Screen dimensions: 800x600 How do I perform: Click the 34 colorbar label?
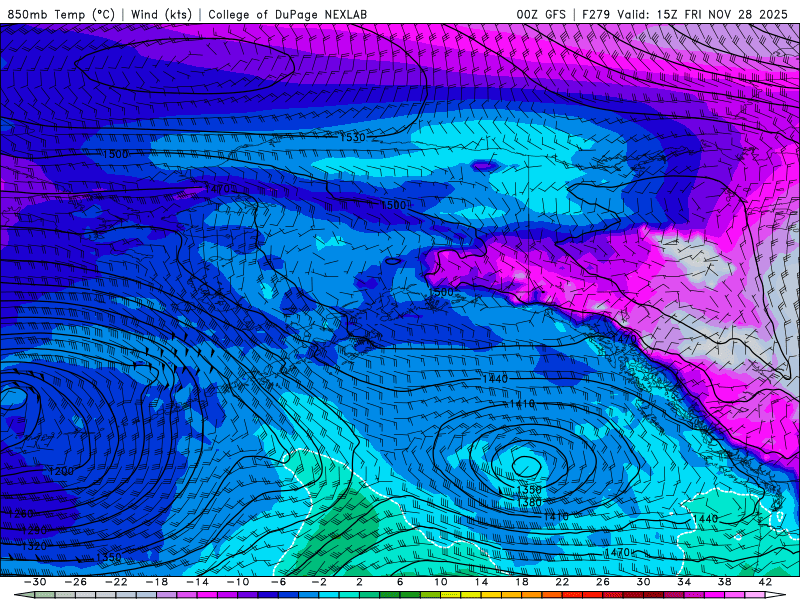(684, 582)
